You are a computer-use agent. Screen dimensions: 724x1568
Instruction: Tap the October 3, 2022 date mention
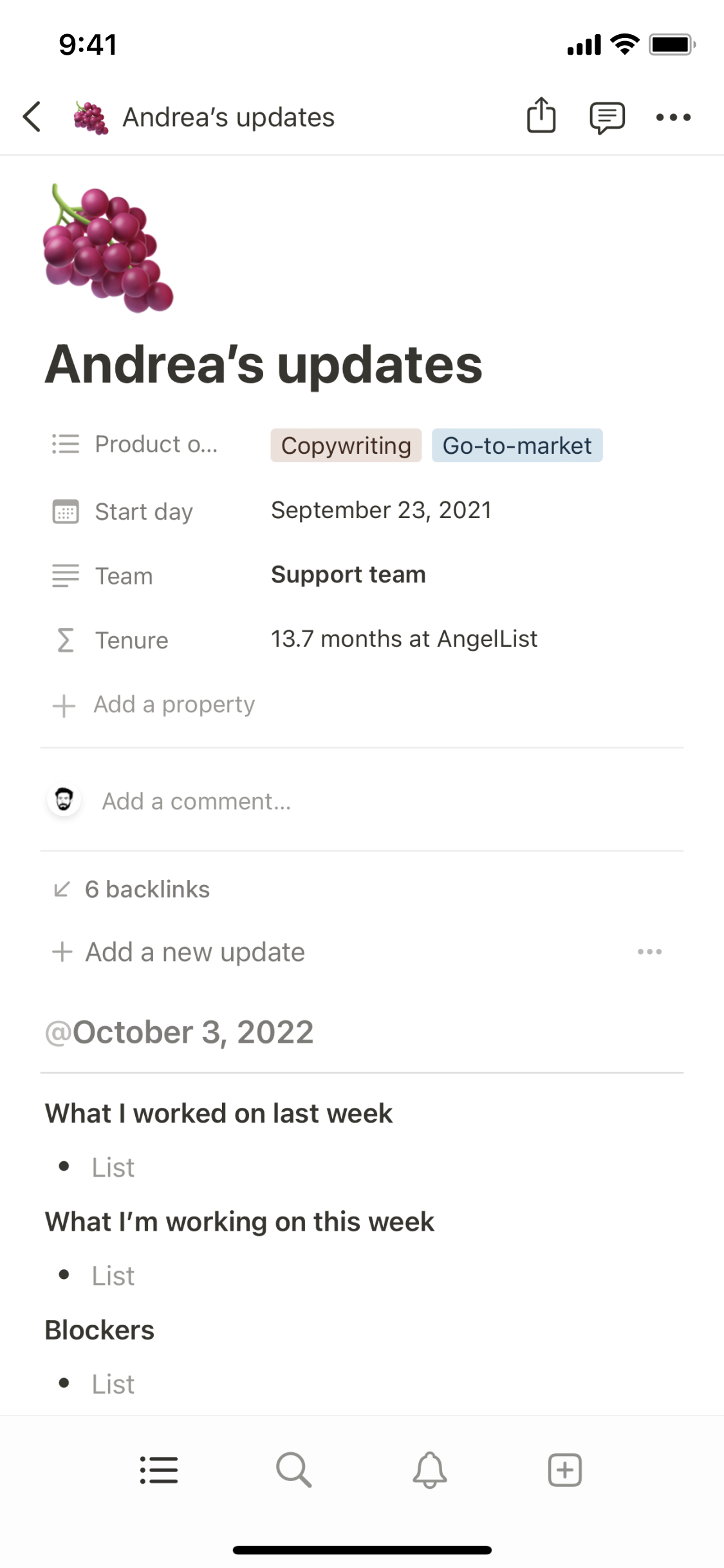point(180,1032)
